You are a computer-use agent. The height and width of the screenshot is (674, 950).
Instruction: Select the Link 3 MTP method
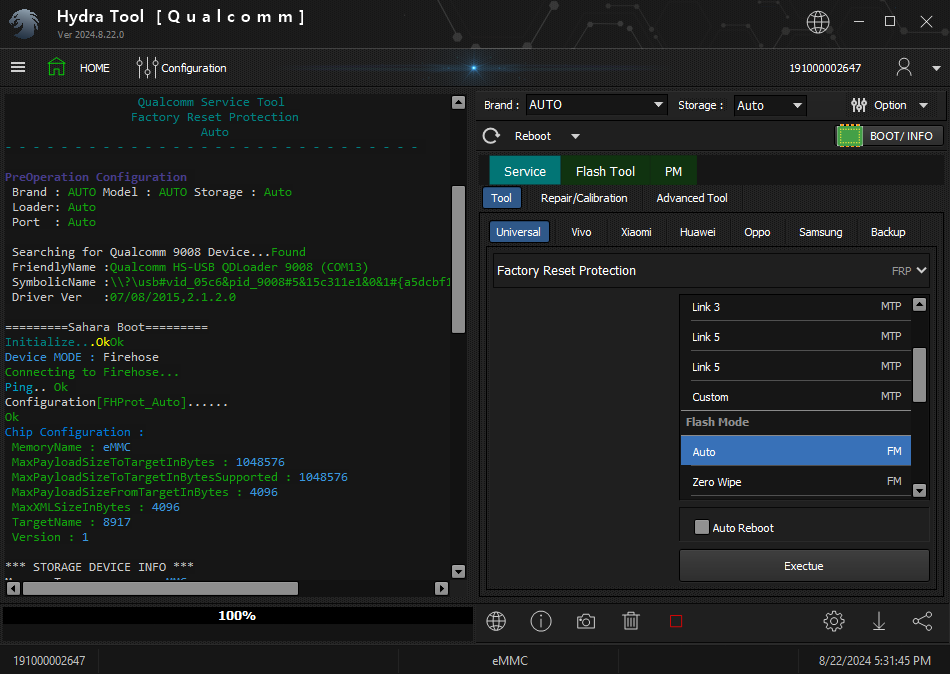[x=796, y=307]
